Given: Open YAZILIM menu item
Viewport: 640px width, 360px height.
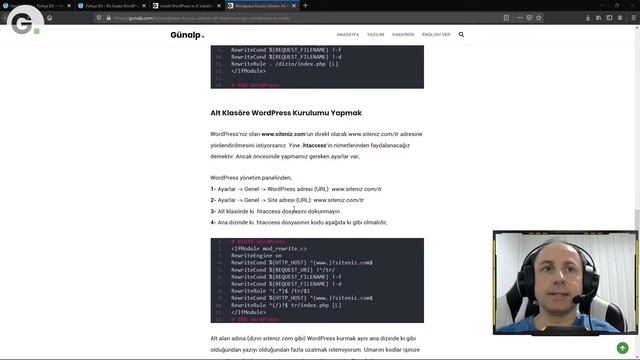Looking at the screenshot, I should [376, 35].
